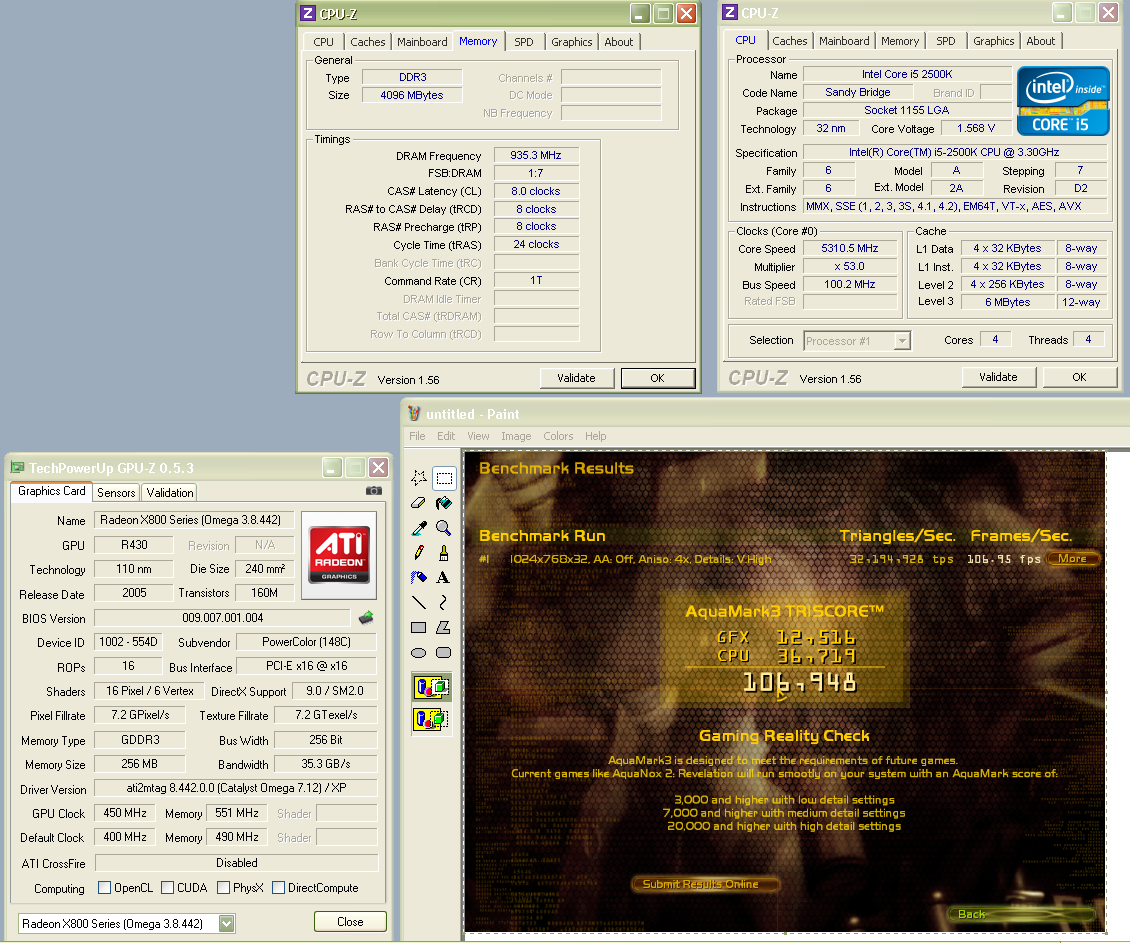Screen dimensions: 1130x943
Task: Open the Graphics tab in the right CPU-Z window
Action: pyautogui.click(x=994, y=41)
